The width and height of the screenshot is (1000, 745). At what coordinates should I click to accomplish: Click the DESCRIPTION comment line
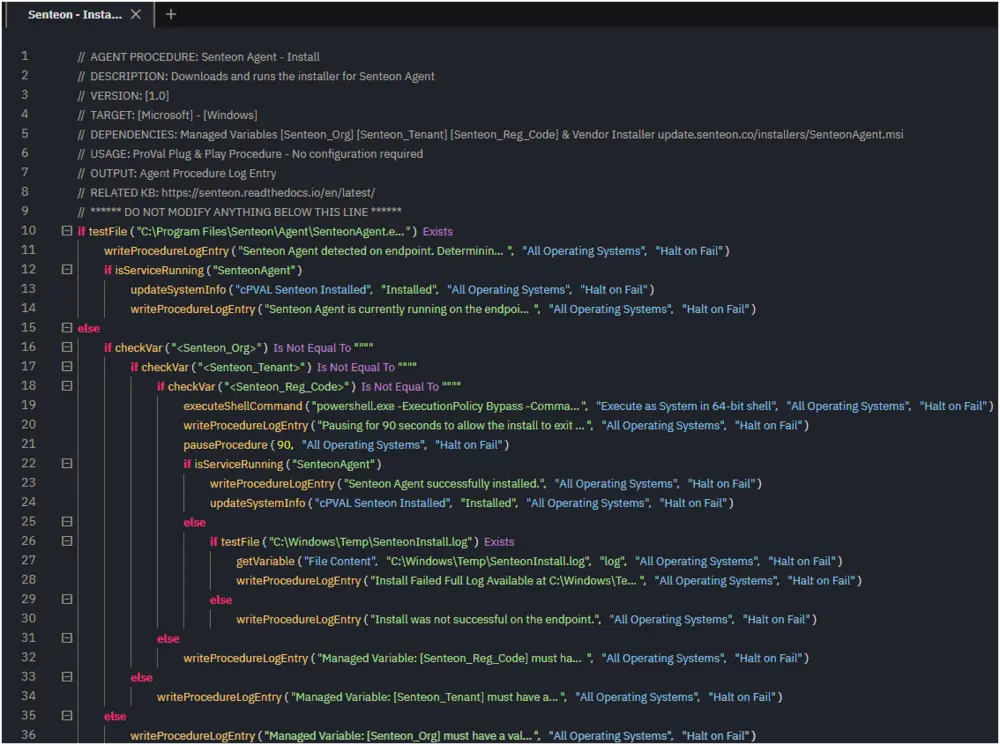point(256,76)
